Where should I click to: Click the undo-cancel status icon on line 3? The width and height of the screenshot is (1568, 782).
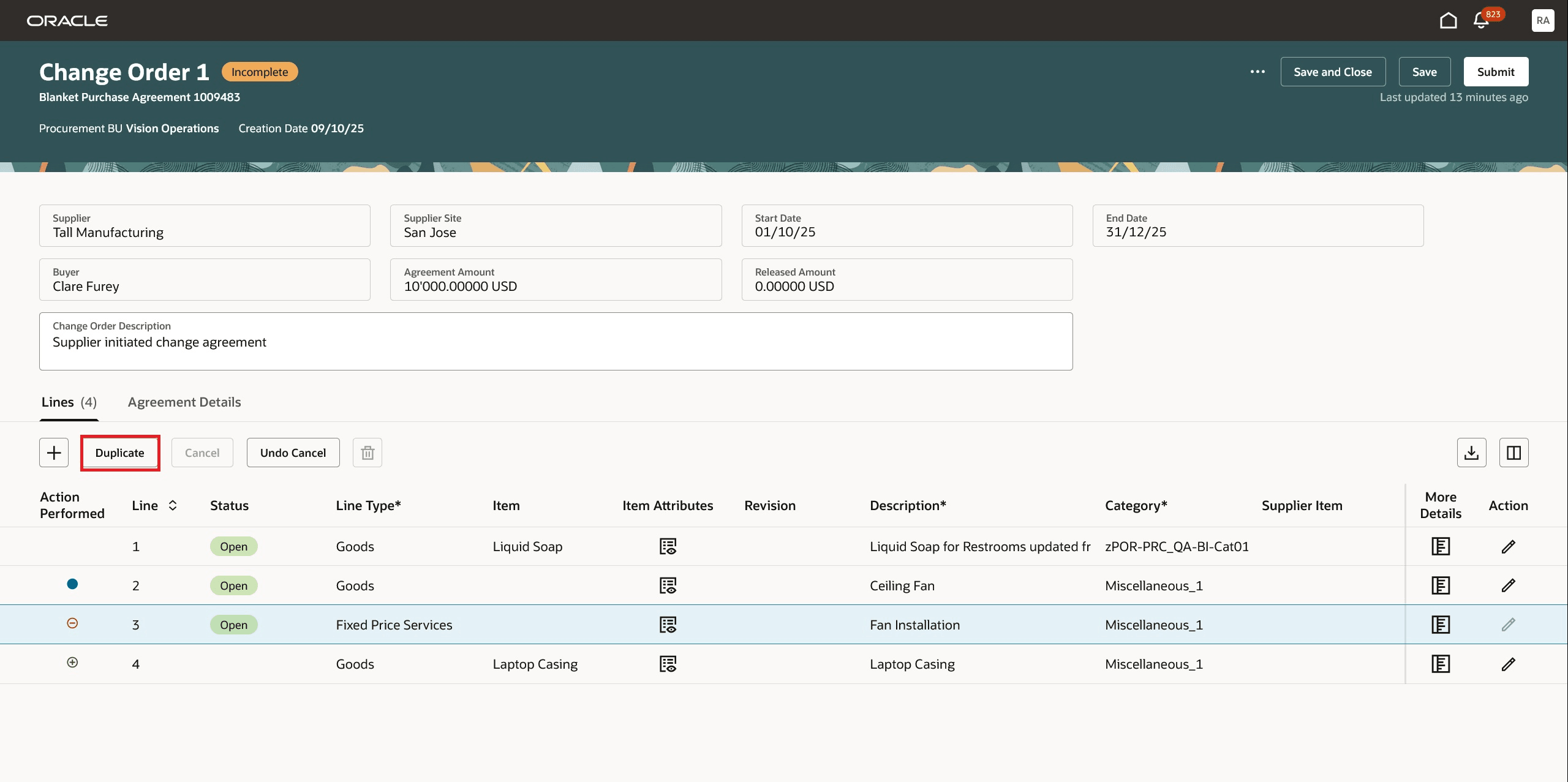pos(72,623)
